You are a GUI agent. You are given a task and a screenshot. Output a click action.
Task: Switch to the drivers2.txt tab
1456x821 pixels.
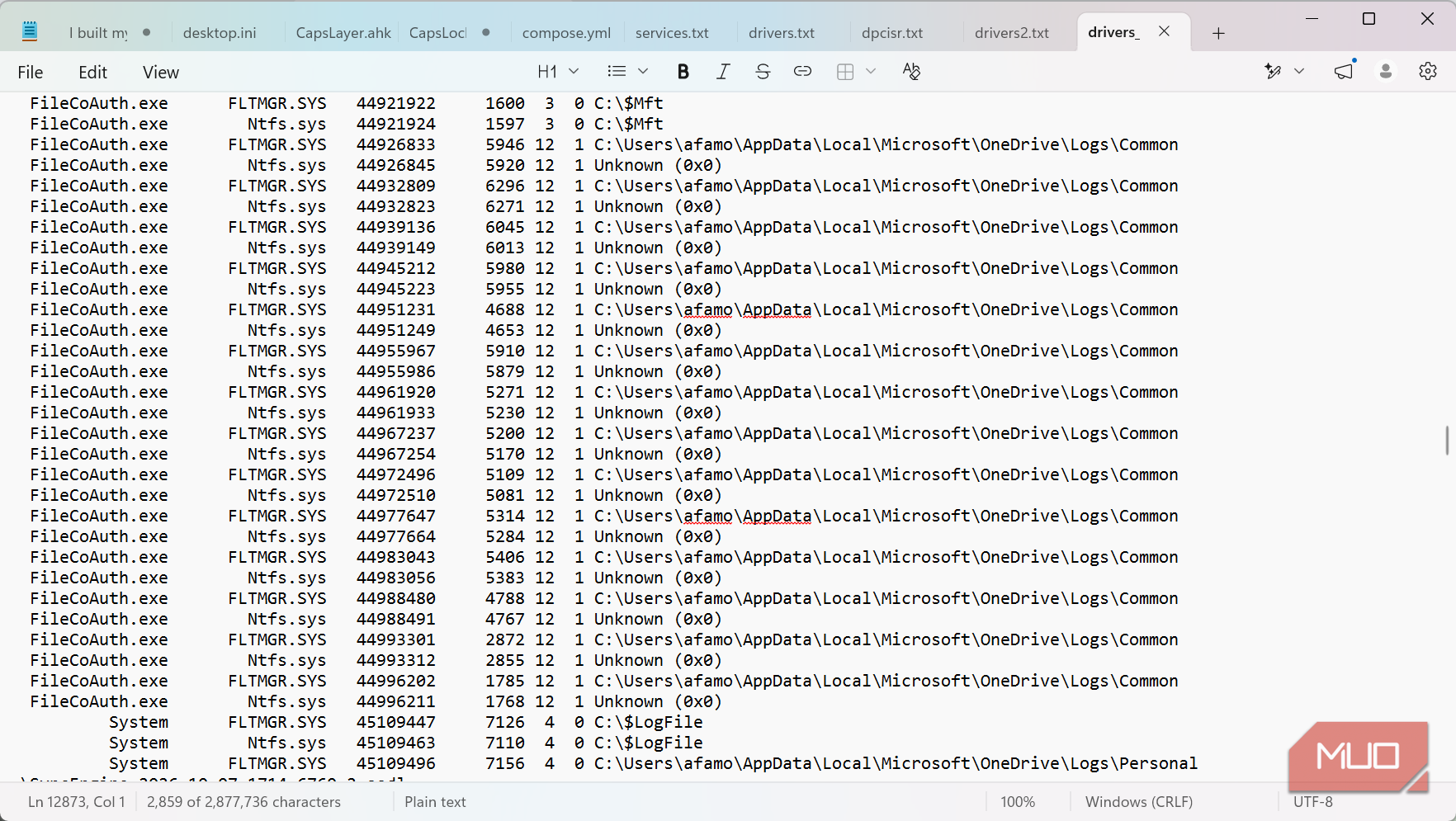pyautogui.click(x=1012, y=33)
